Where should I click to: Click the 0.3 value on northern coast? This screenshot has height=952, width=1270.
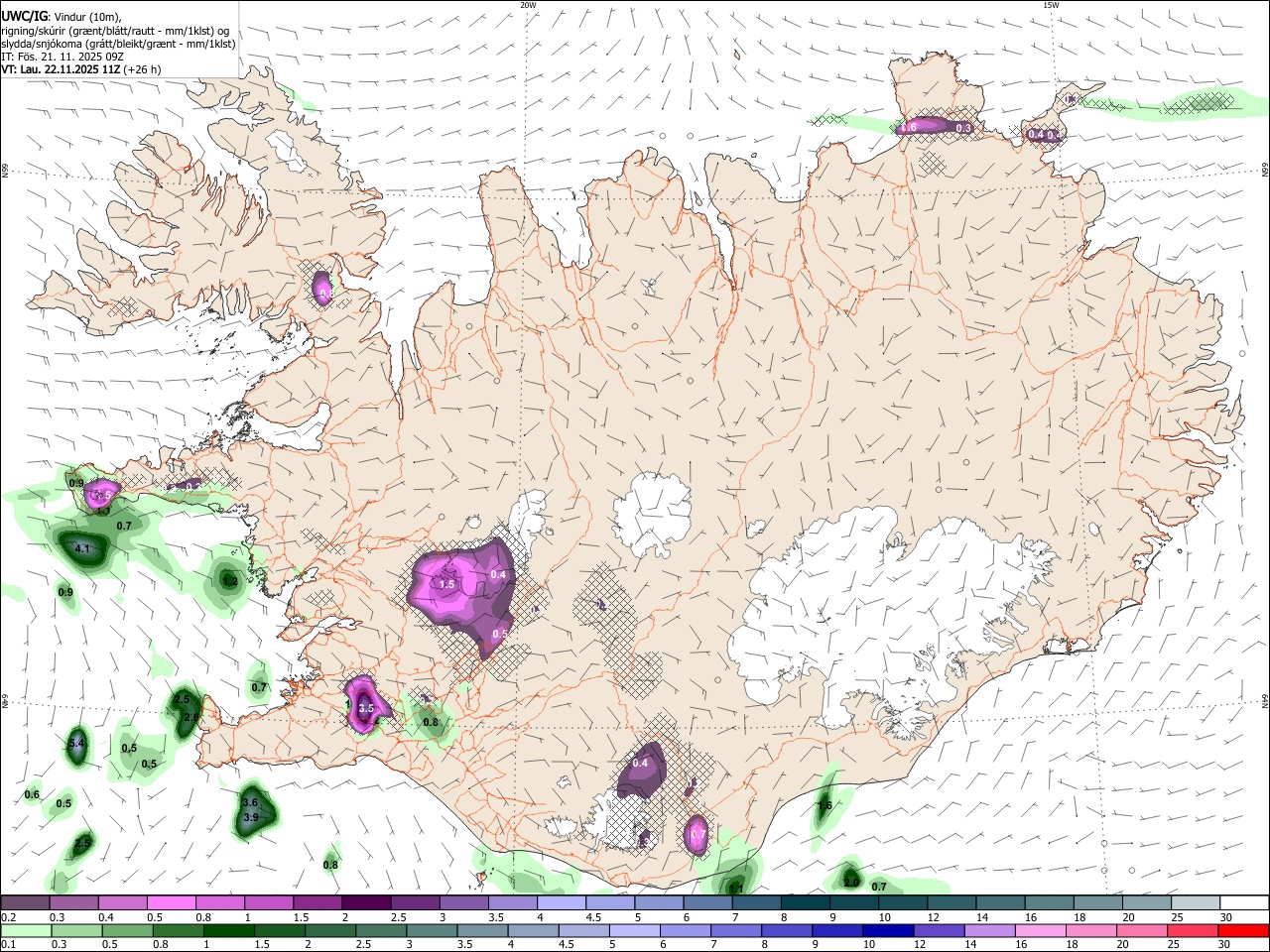962,128
